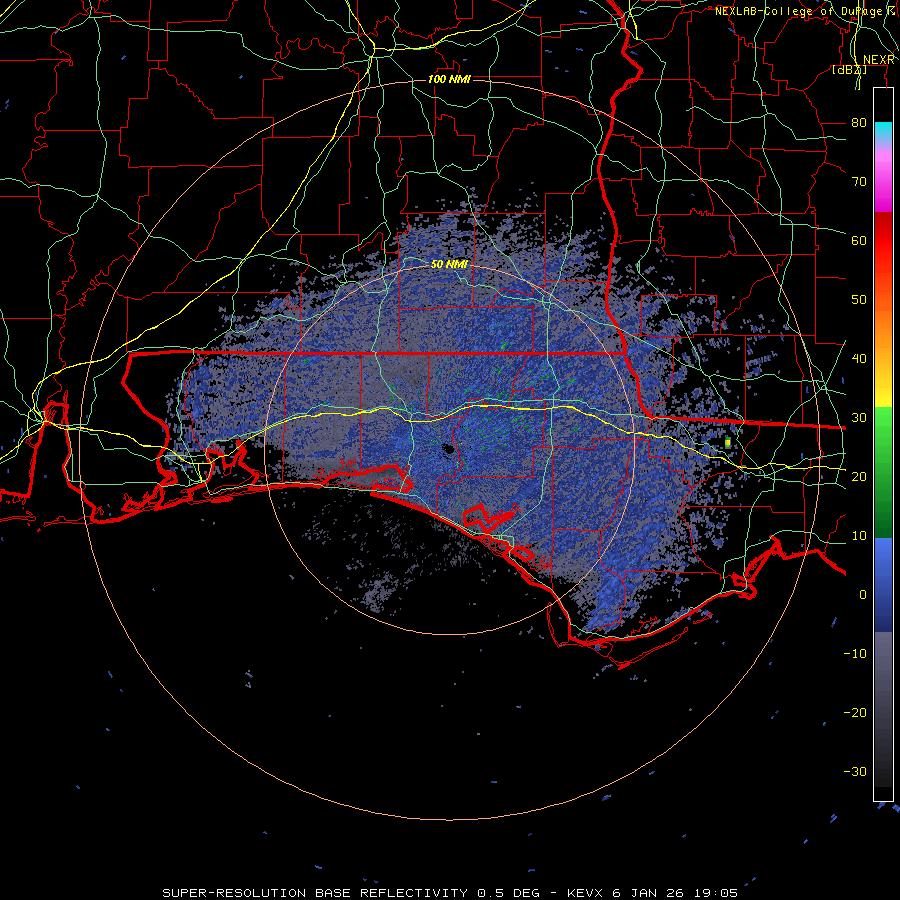Click the black radar site dot at center
900x900 pixels.
click(x=448, y=449)
